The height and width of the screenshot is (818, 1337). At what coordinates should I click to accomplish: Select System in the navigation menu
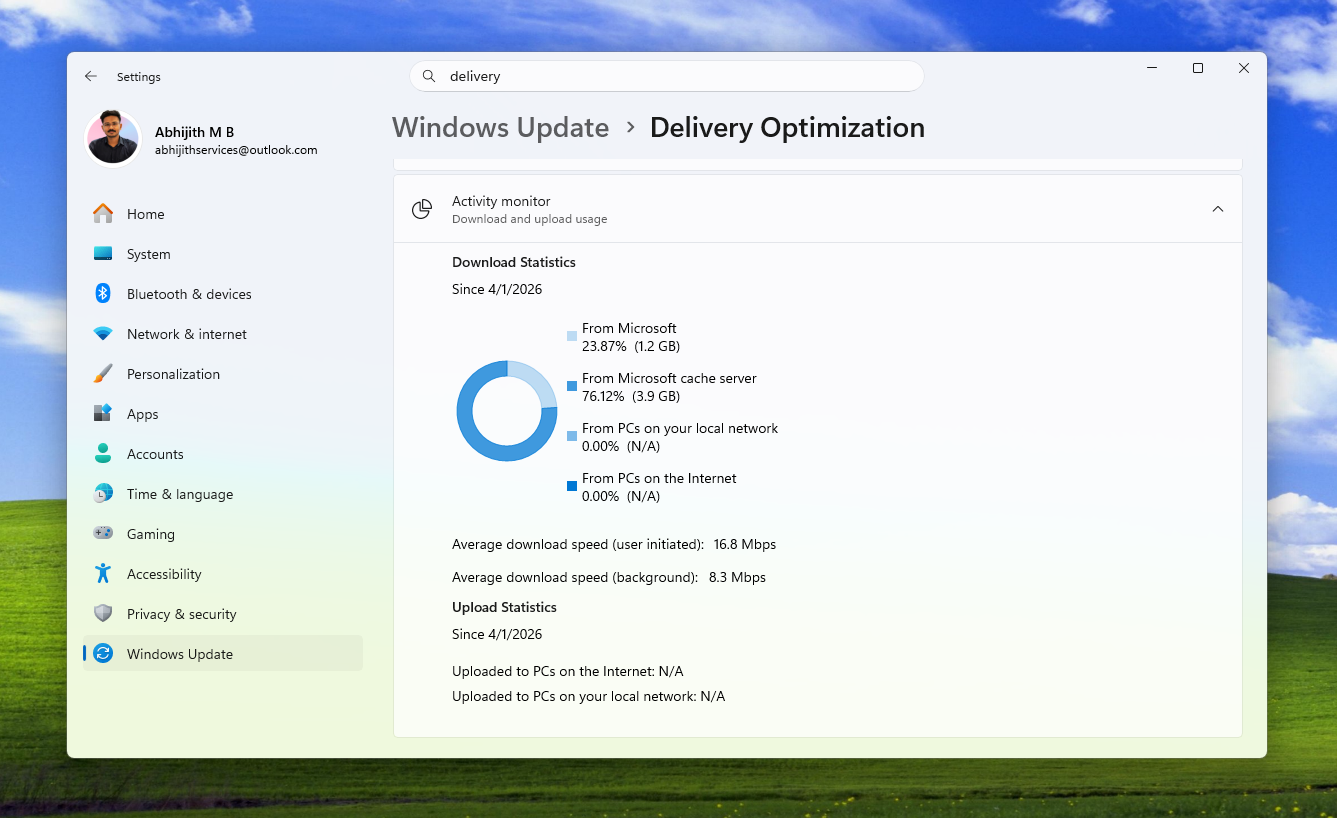click(148, 253)
